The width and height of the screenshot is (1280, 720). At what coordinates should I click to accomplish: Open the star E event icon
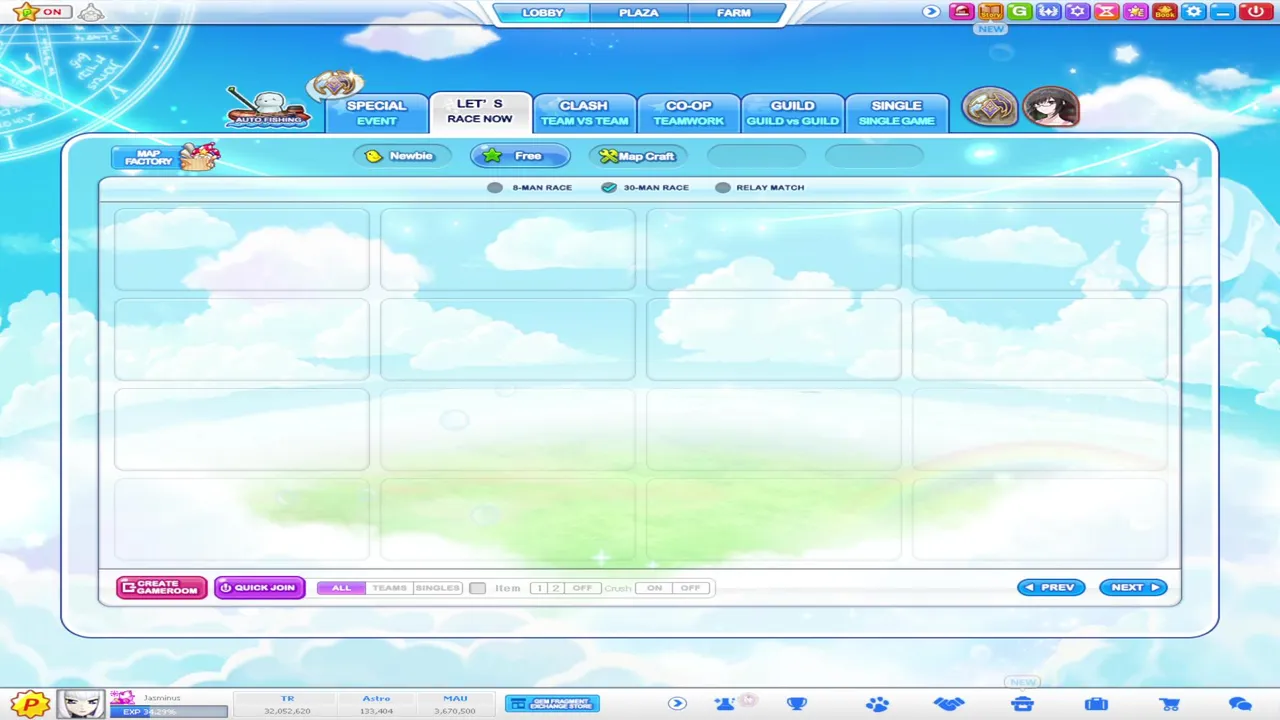click(1135, 12)
